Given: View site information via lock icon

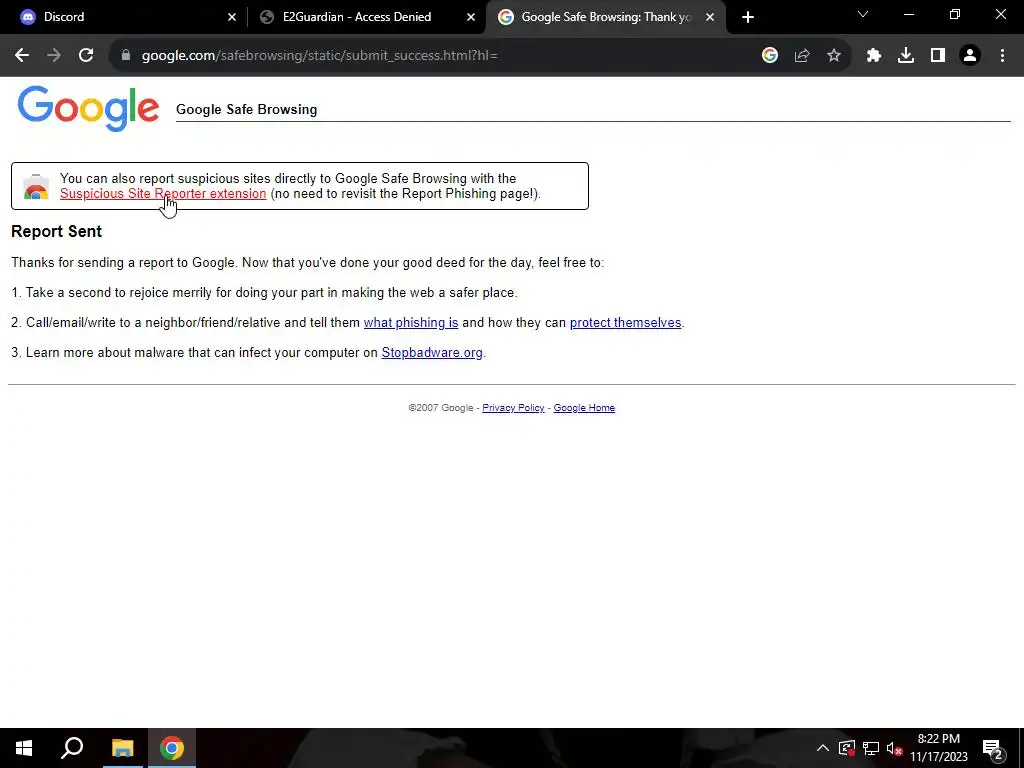Looking at the screenshot, I should pos(126,56).
